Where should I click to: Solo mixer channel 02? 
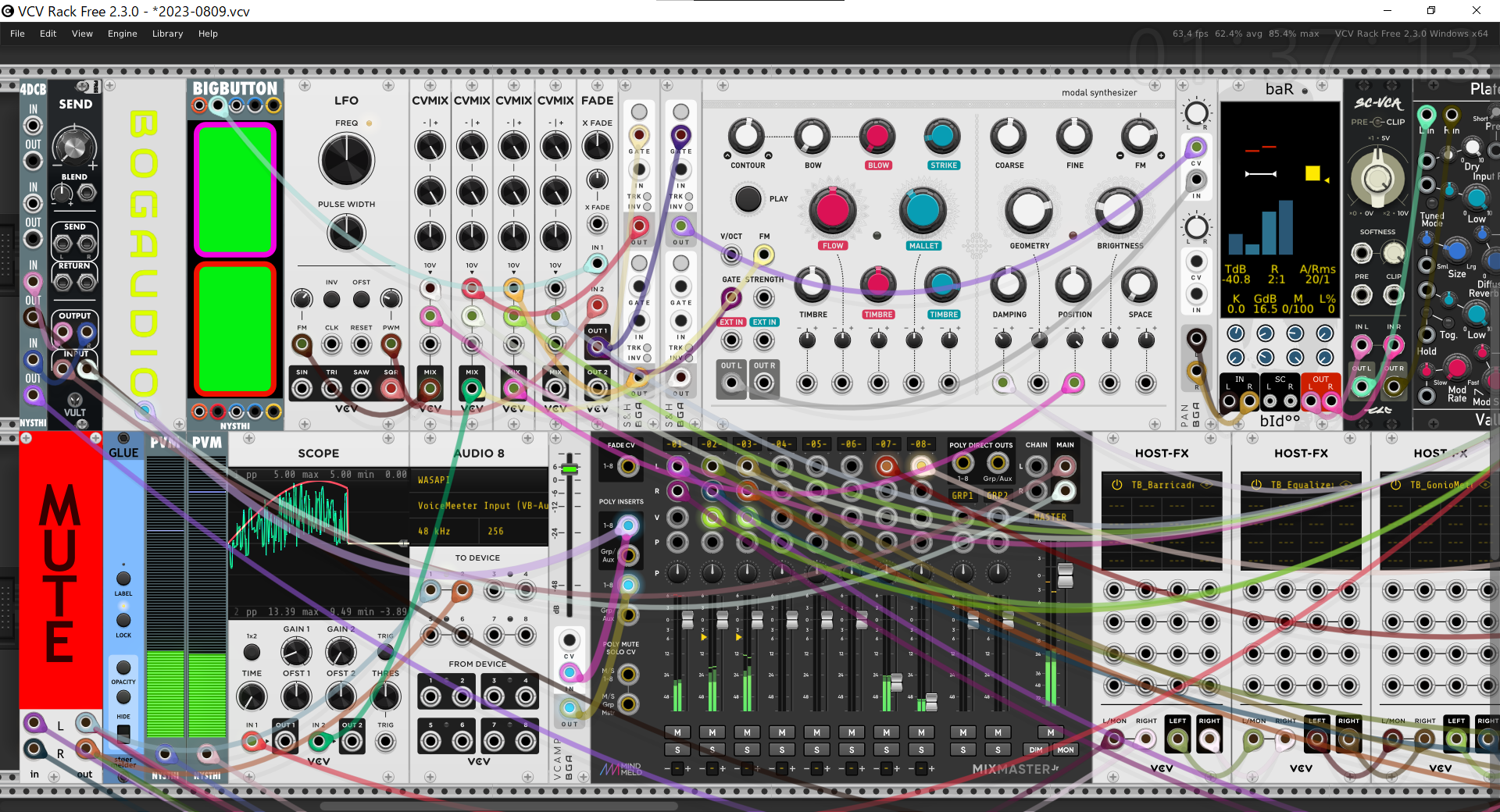[712, 750]
